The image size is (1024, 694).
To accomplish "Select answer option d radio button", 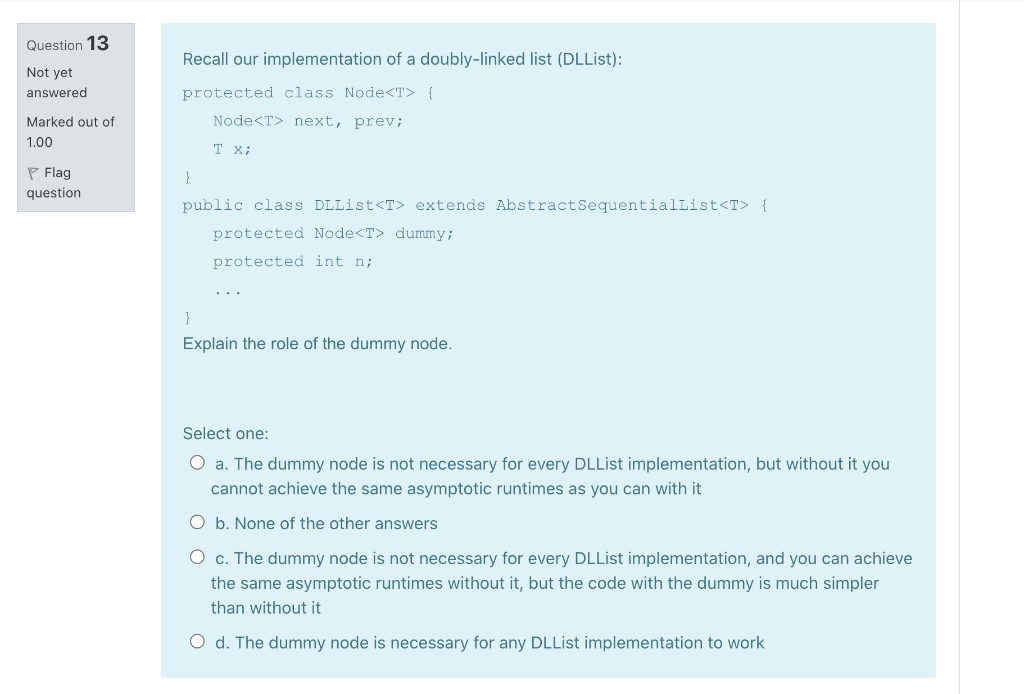I will pyautogui.click(x=197, y=639).
